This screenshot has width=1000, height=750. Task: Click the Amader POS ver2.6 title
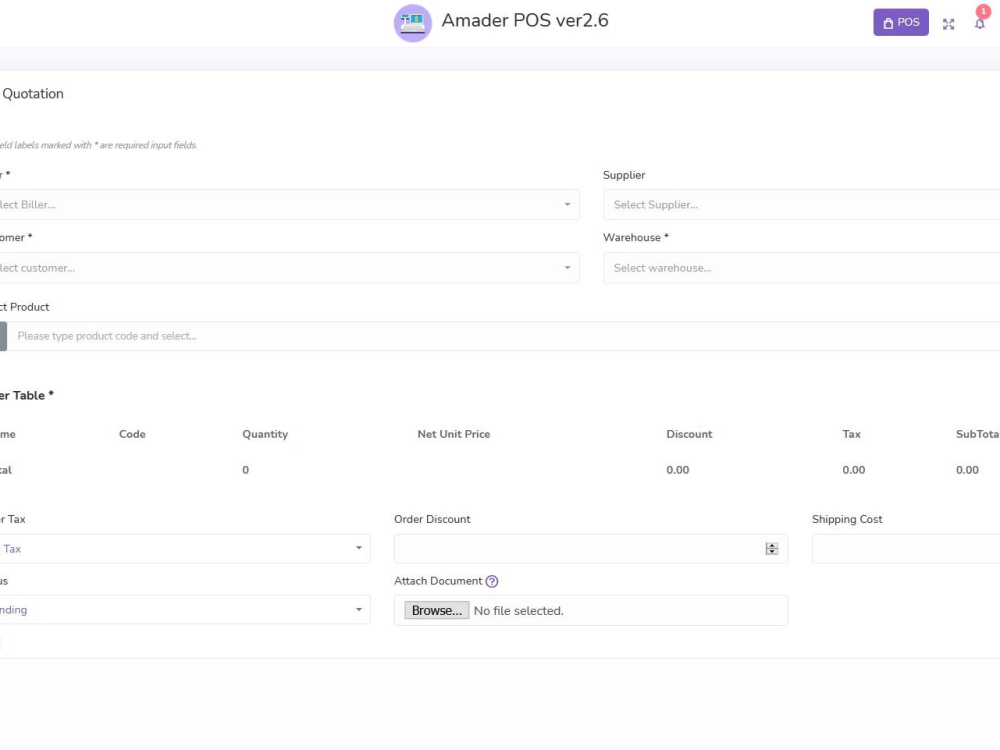pyautogui.click(x=525, y=20)
